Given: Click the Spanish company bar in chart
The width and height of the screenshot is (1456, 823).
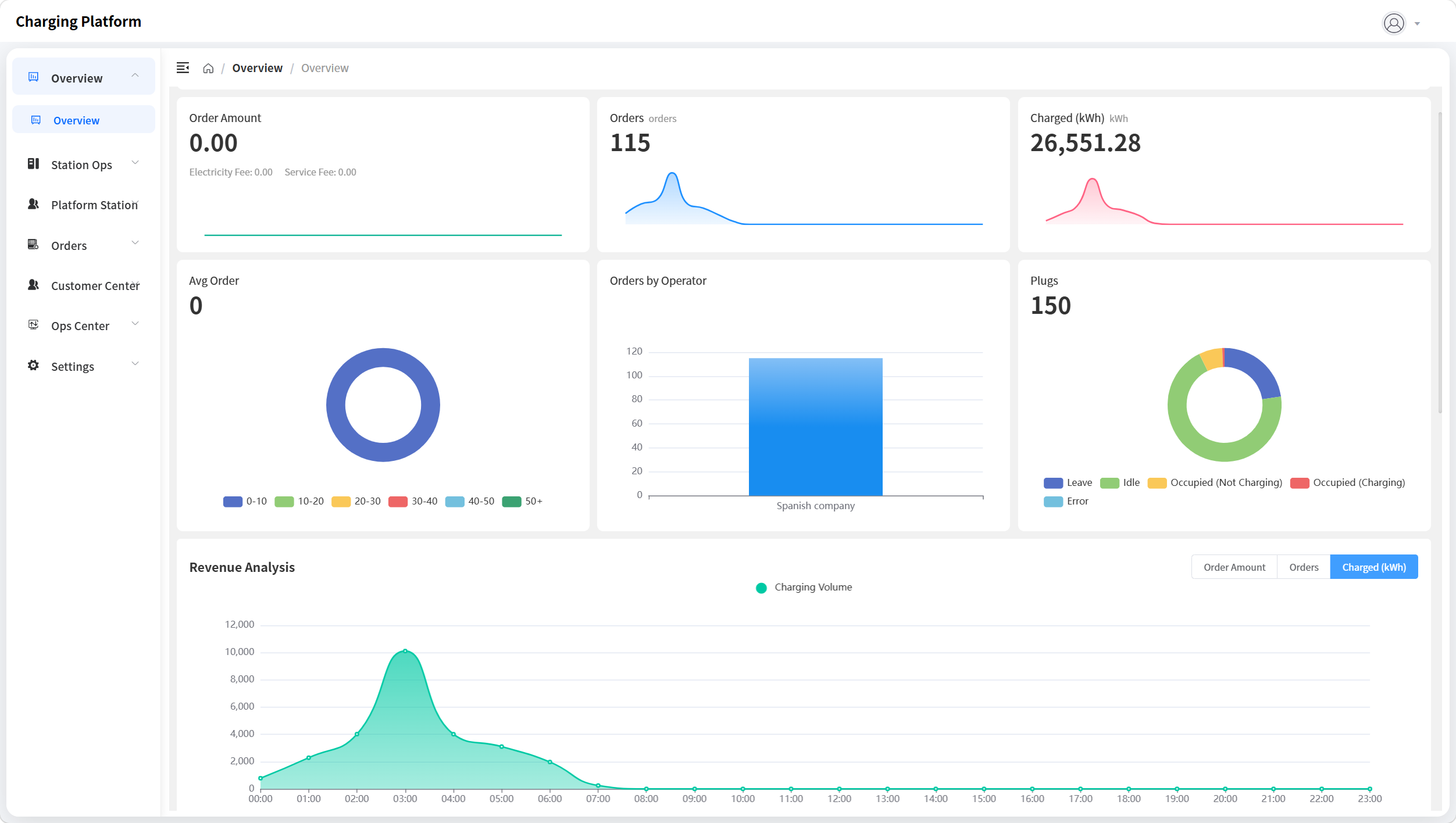Looking at the screenshot, I should (x=815, y=427).
